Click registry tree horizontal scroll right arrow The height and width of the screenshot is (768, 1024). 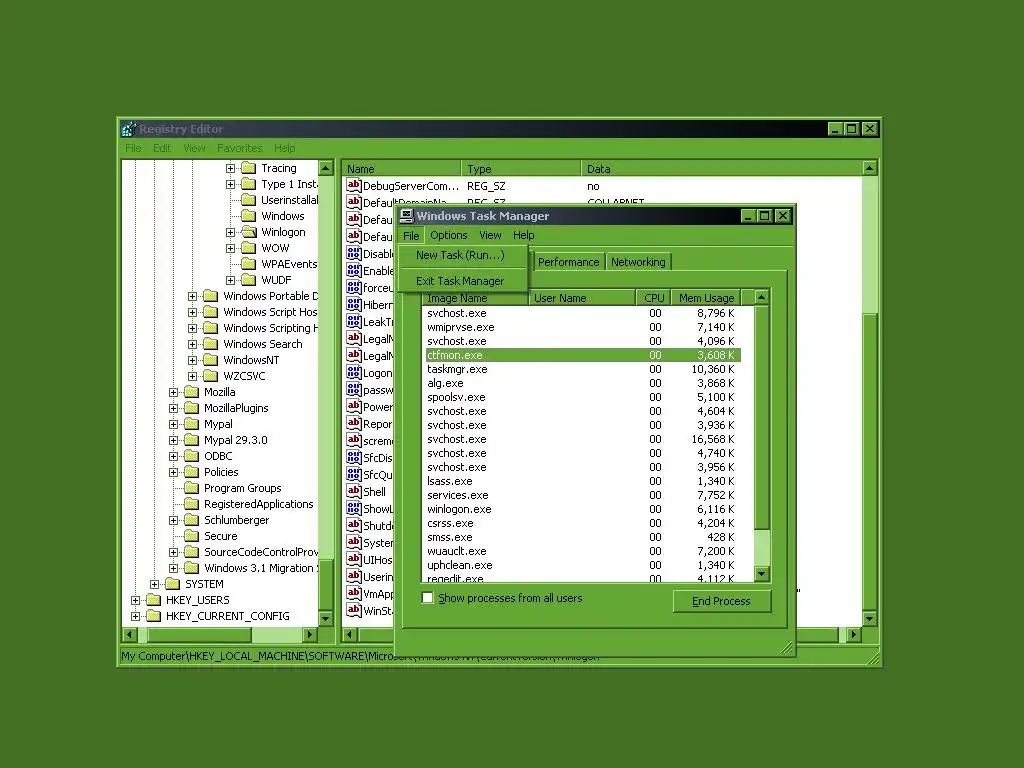[310, 634]
